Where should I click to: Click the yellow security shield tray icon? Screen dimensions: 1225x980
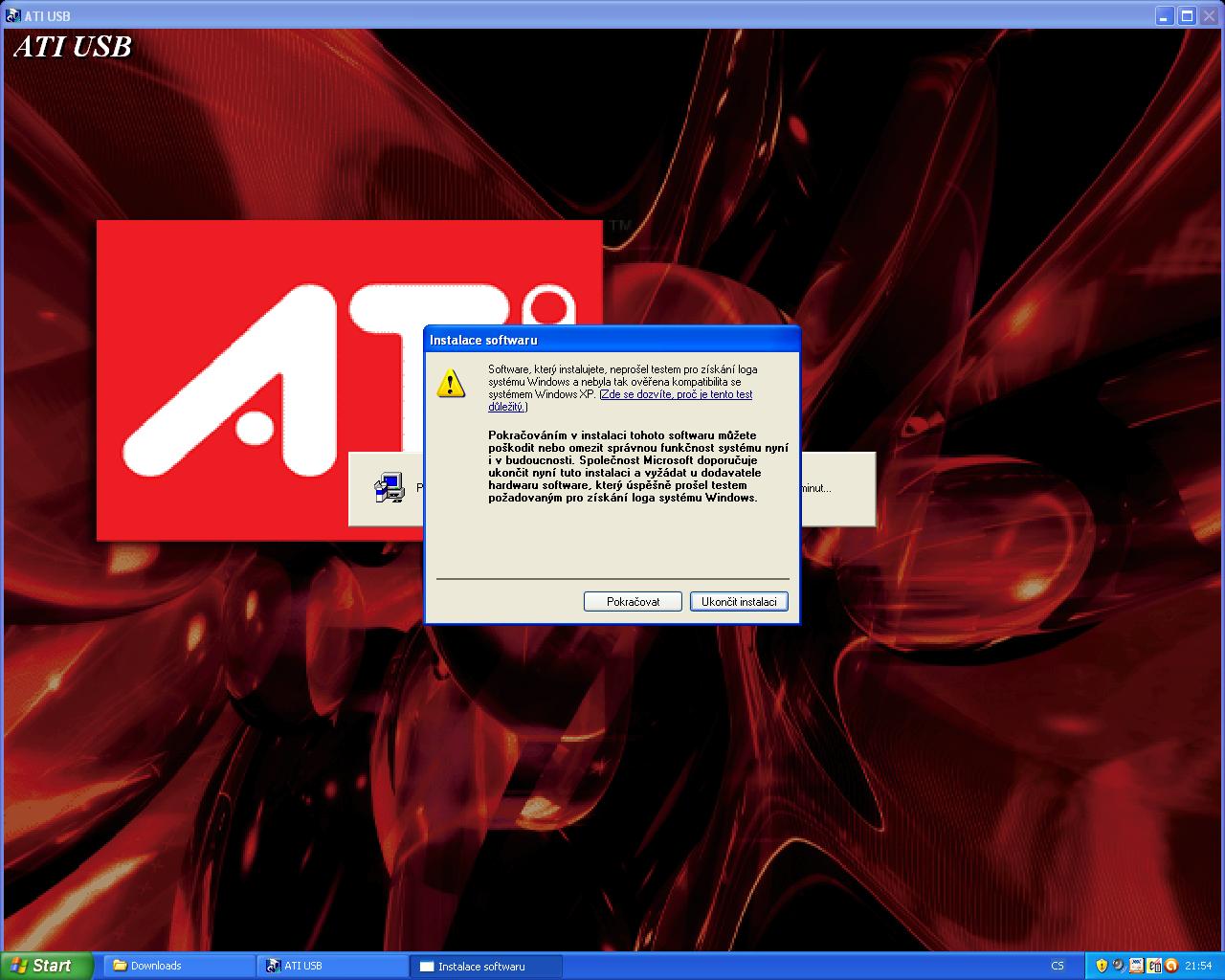1102,966
